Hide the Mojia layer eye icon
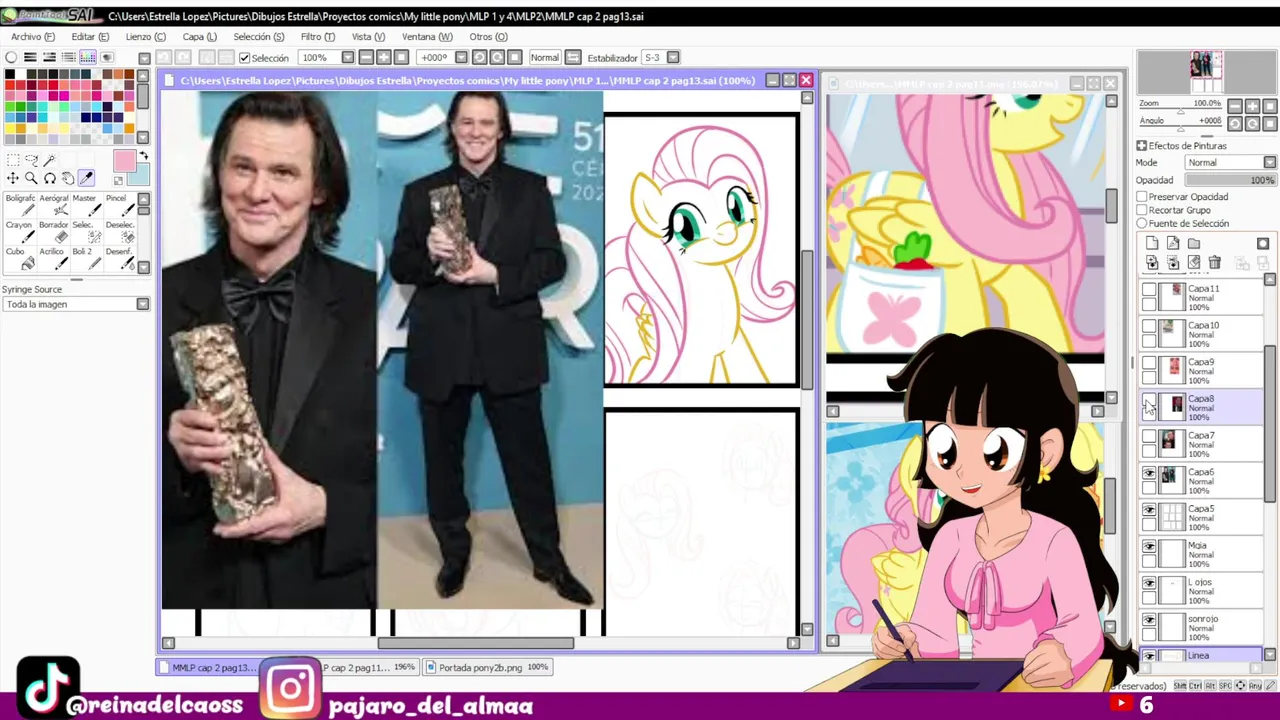 tap(1149, 547)
